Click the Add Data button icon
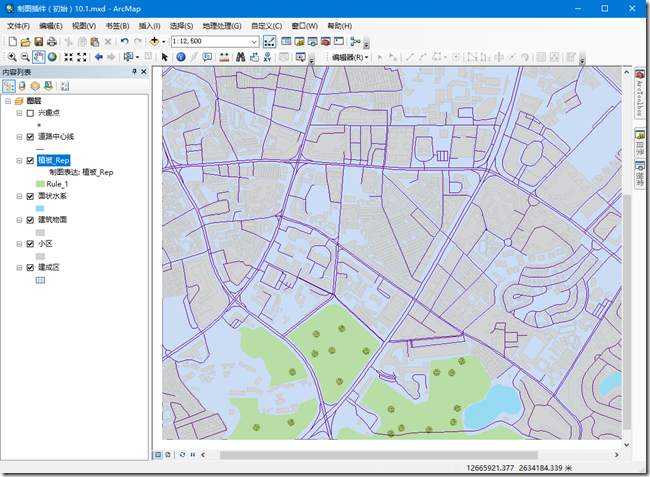Screen dimensions: 650x477 pos(155,41)
